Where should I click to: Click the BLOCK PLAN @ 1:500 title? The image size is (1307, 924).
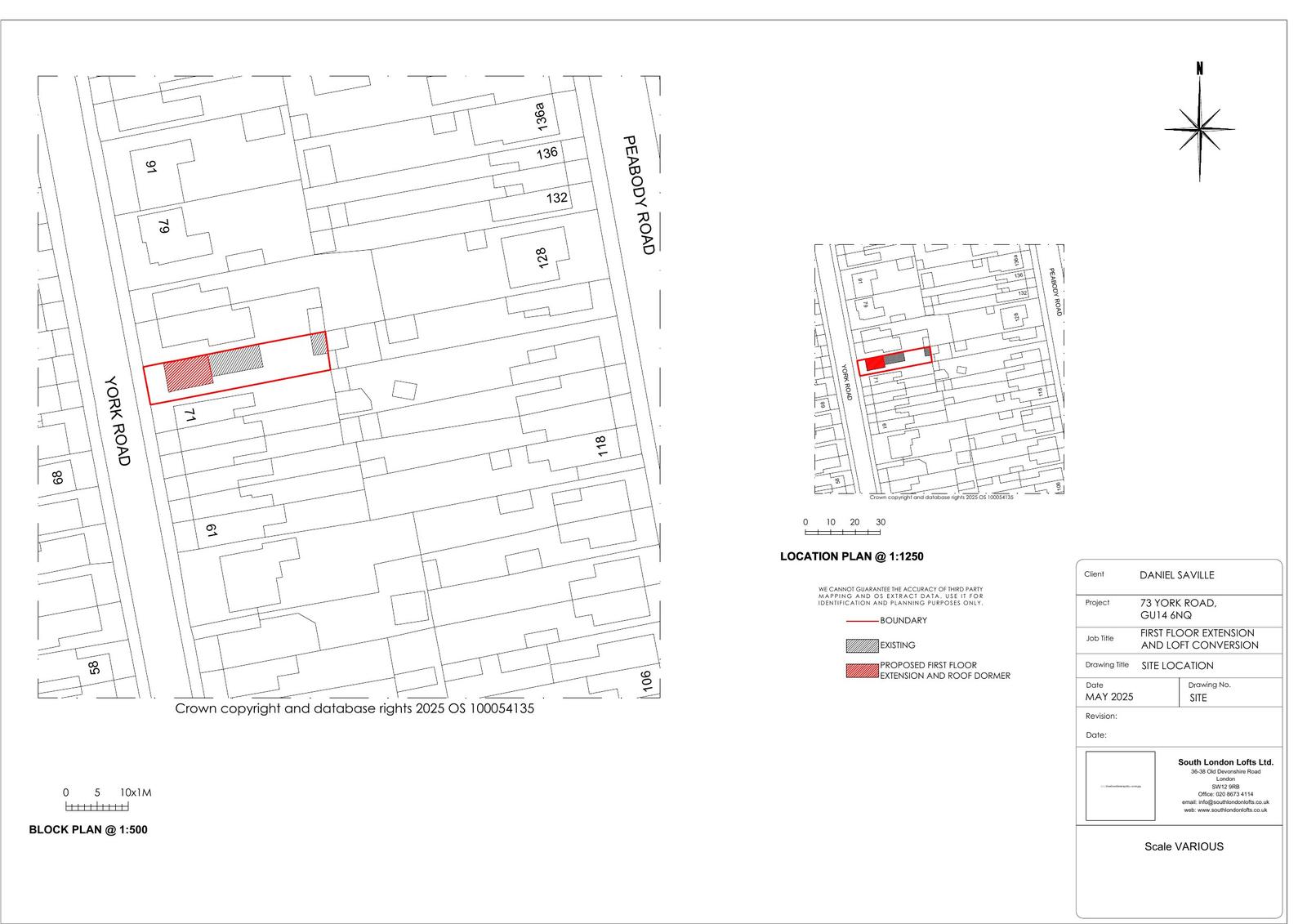coord(88,830)
